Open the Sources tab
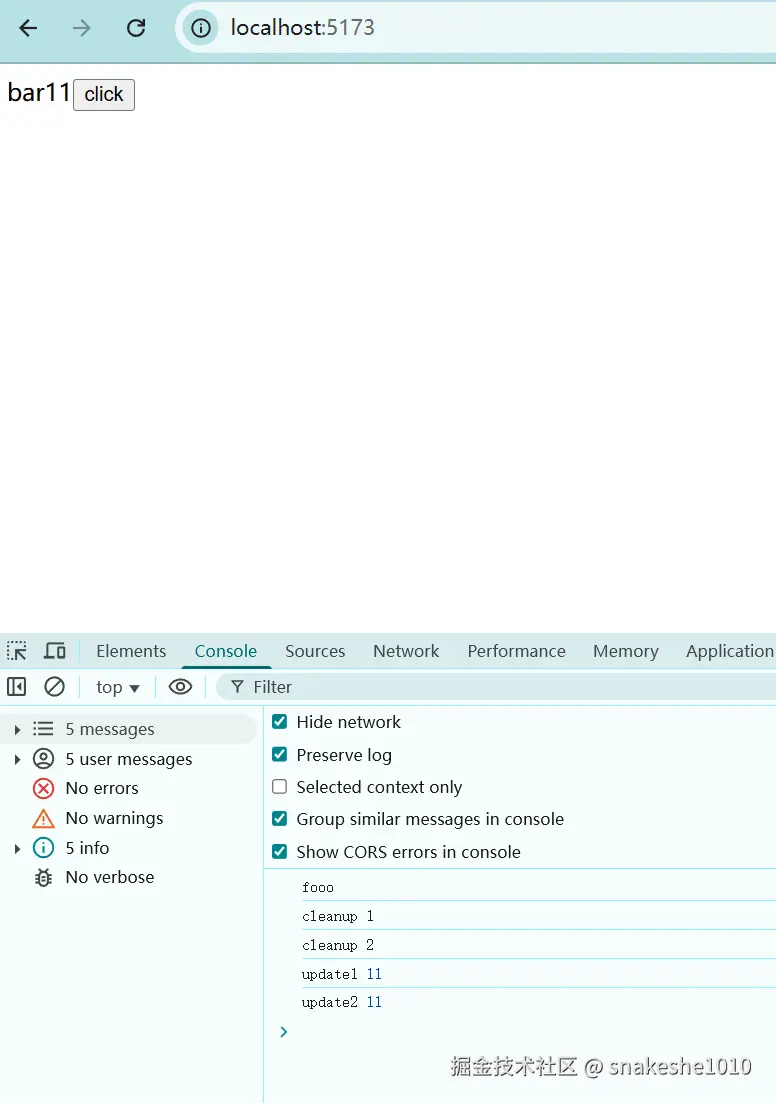 pyautogui.click(x=315, y=651)
